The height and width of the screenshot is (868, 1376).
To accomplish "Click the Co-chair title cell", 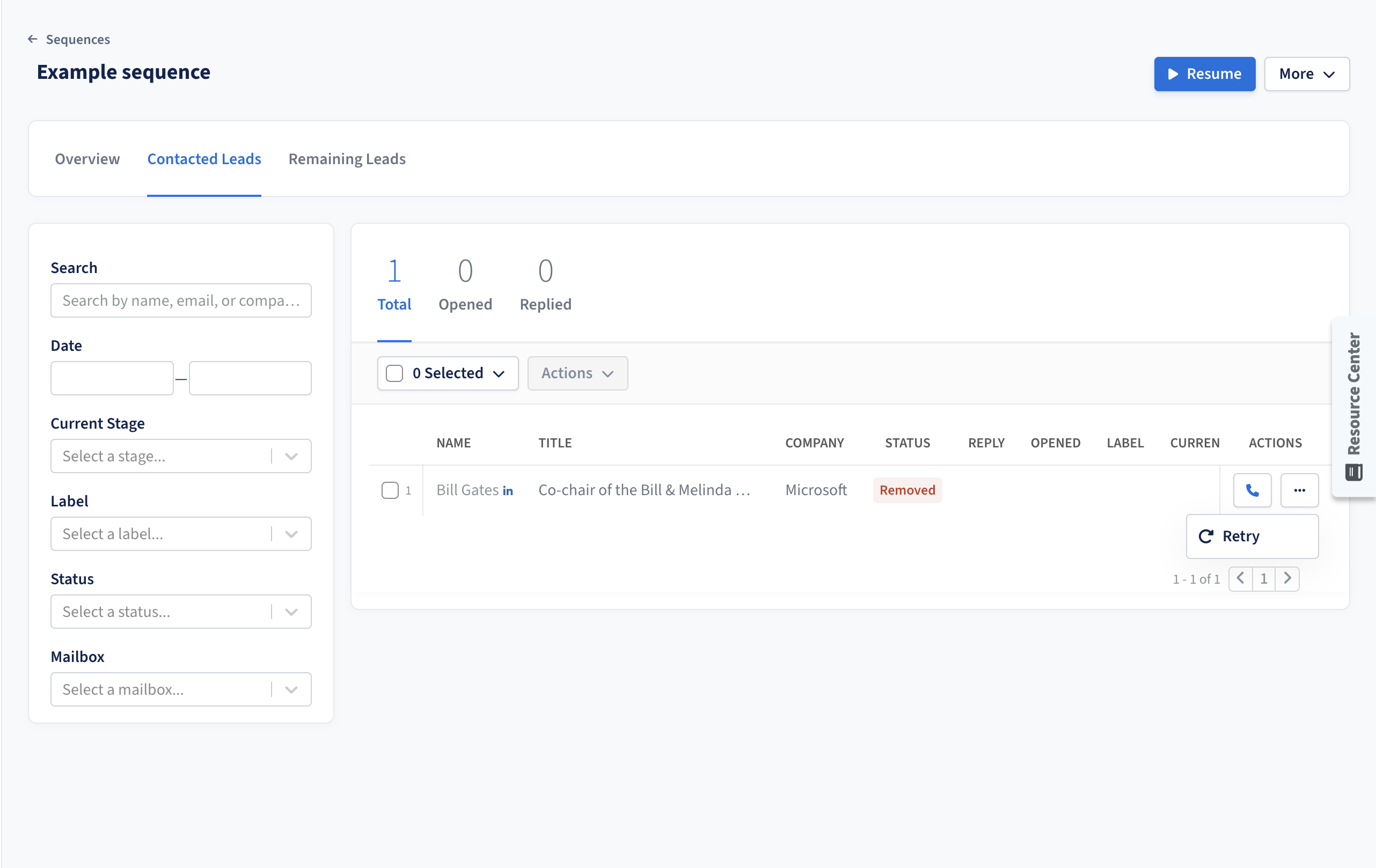I will tap(644, 490).
